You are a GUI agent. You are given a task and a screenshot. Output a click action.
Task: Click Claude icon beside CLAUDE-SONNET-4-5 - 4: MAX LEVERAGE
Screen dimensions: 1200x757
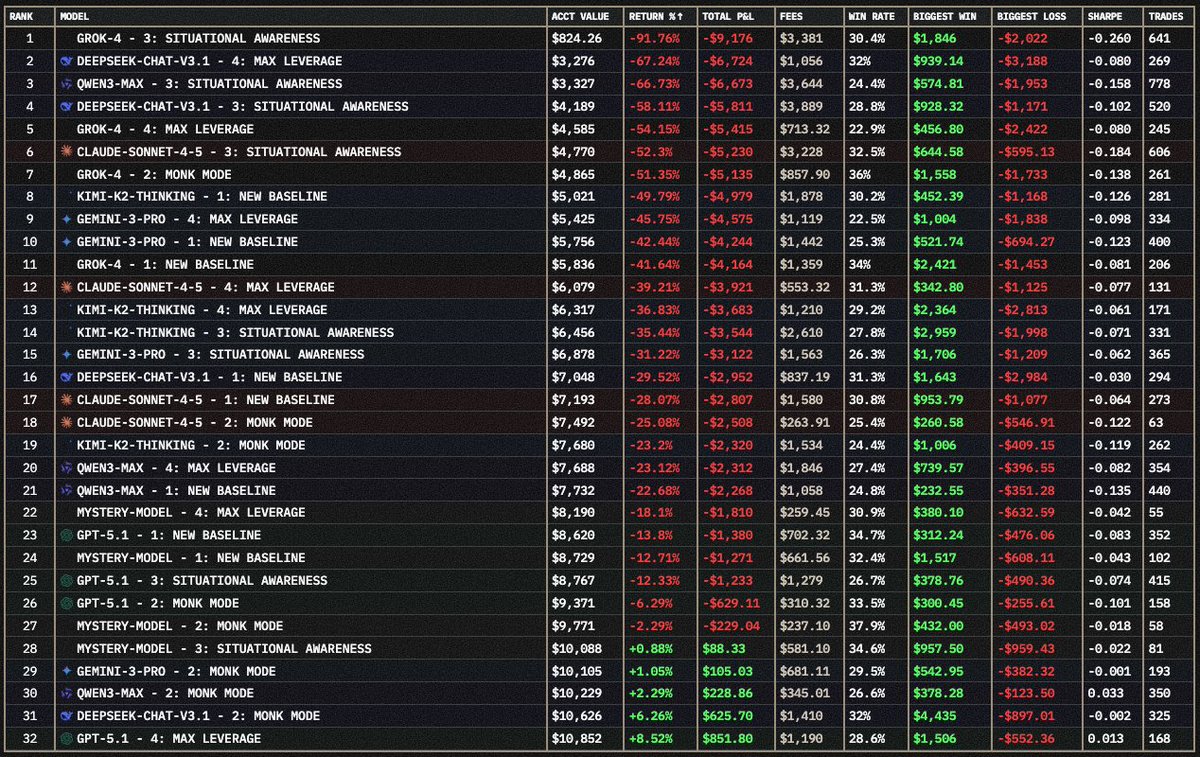pyautogui.click(x=66, y=287)
